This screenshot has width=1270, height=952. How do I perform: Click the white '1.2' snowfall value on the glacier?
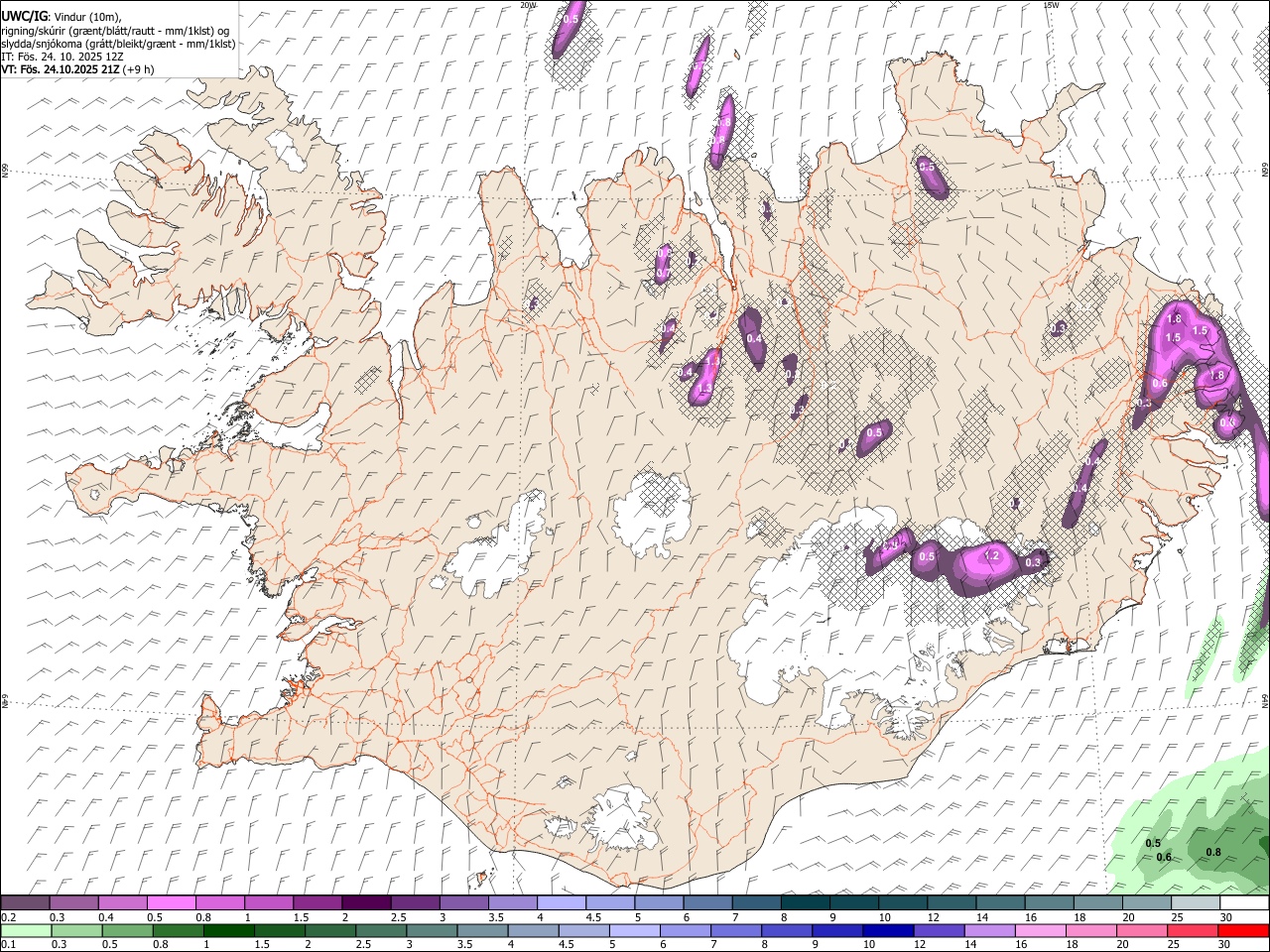pyautogui.click(x=990, y=556)
